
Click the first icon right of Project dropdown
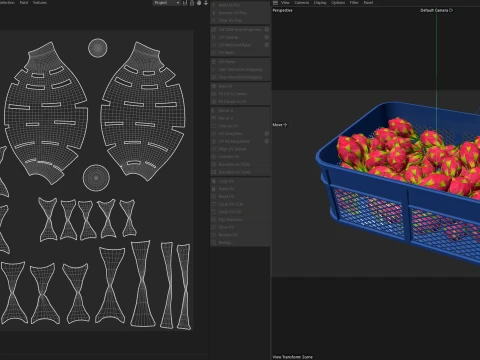point(185,3)
